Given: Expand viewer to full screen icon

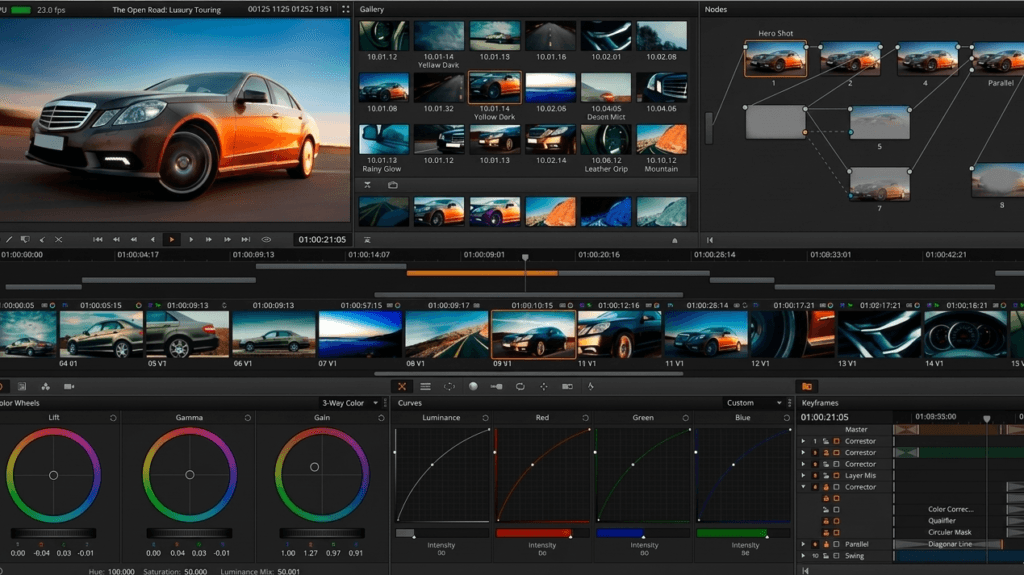Looking at the screenshot, I should tap(345, 9).
